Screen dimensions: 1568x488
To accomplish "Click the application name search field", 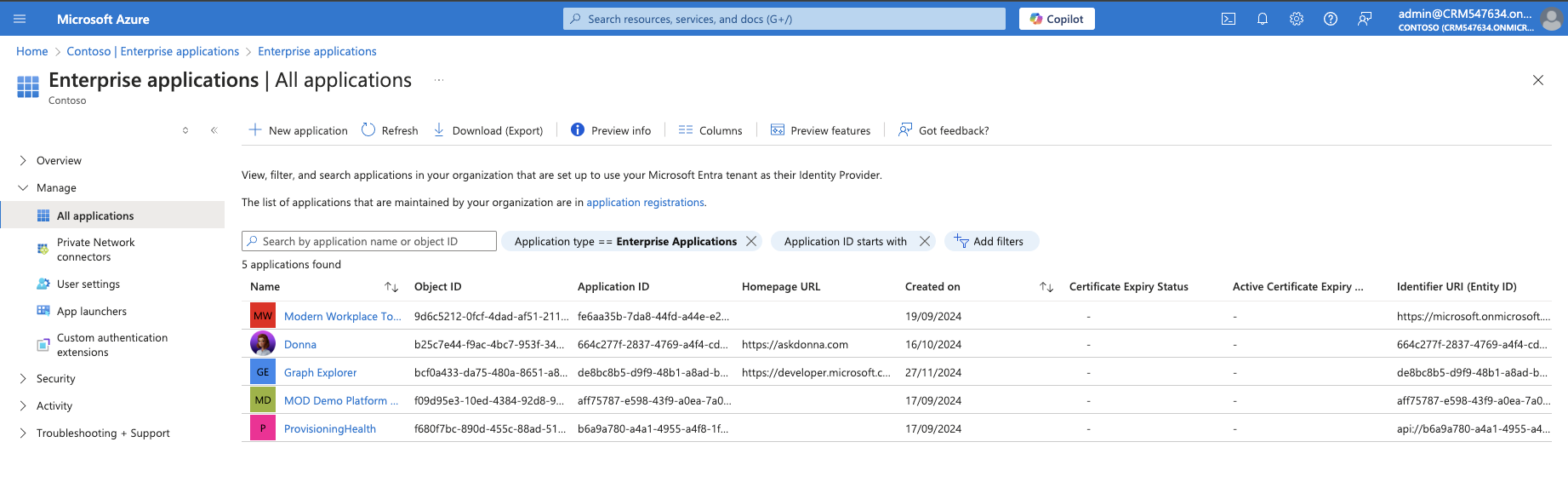I will (x=374, y=241).
